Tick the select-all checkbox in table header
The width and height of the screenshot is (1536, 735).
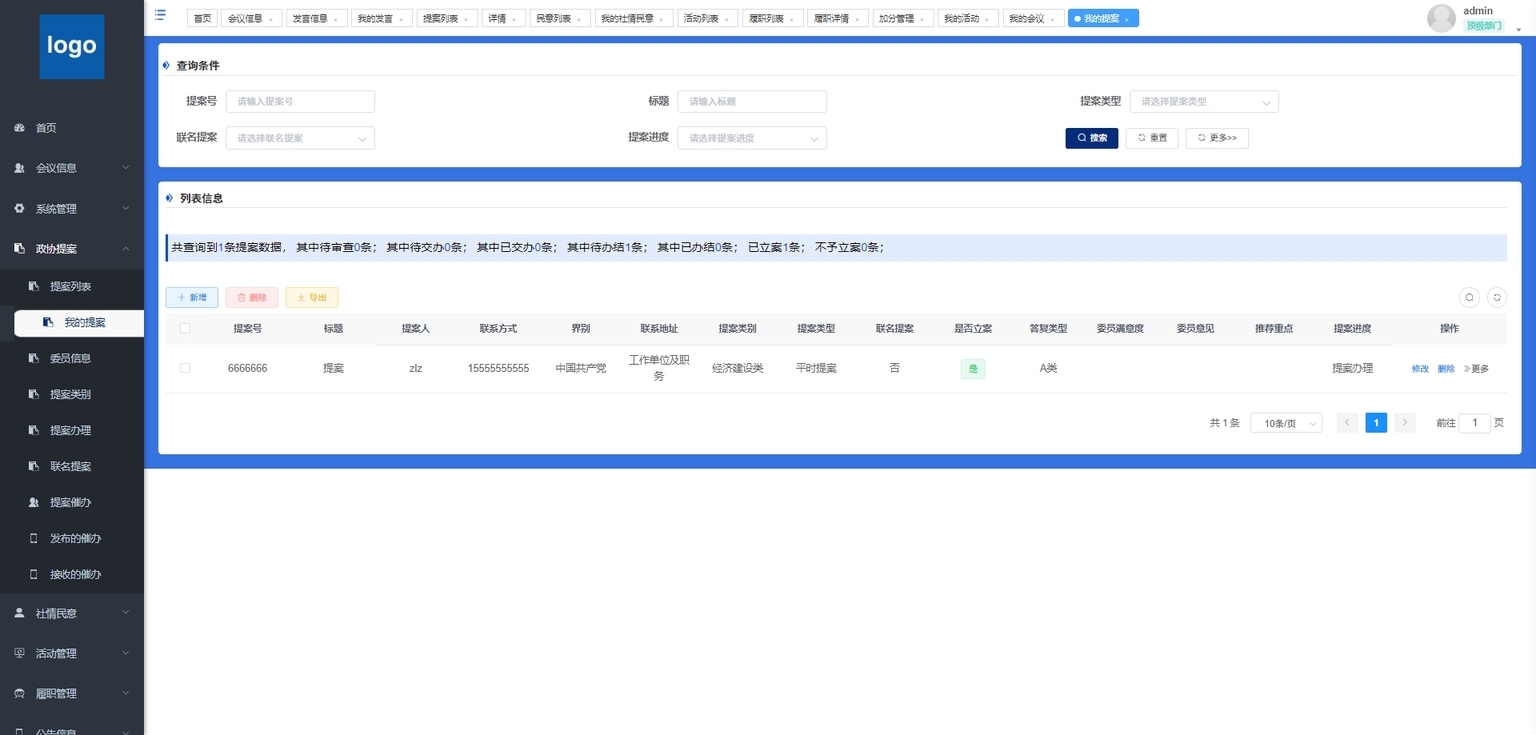click(185, 328)
